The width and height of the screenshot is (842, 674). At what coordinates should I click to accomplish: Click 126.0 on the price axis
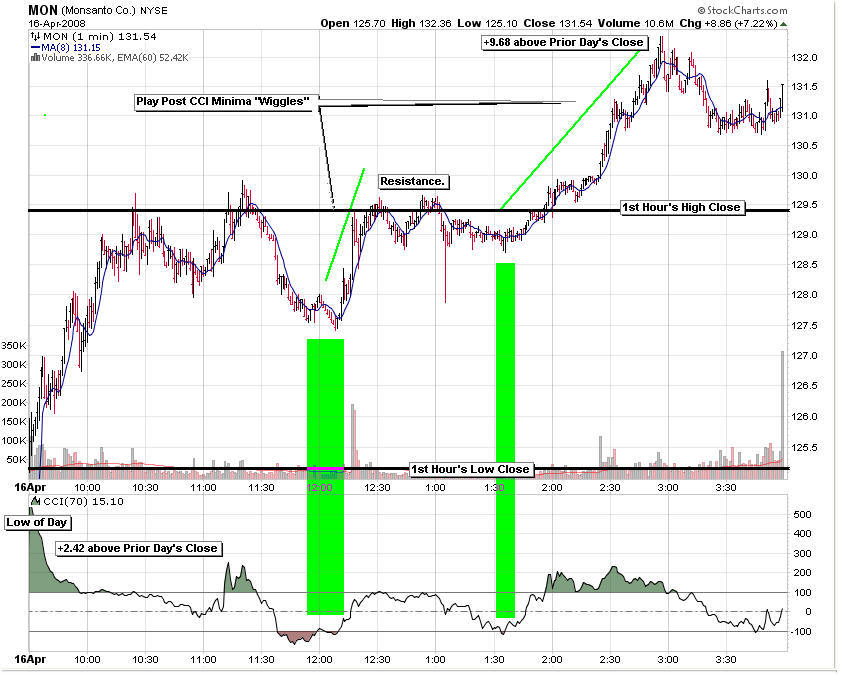click(804, 417)
